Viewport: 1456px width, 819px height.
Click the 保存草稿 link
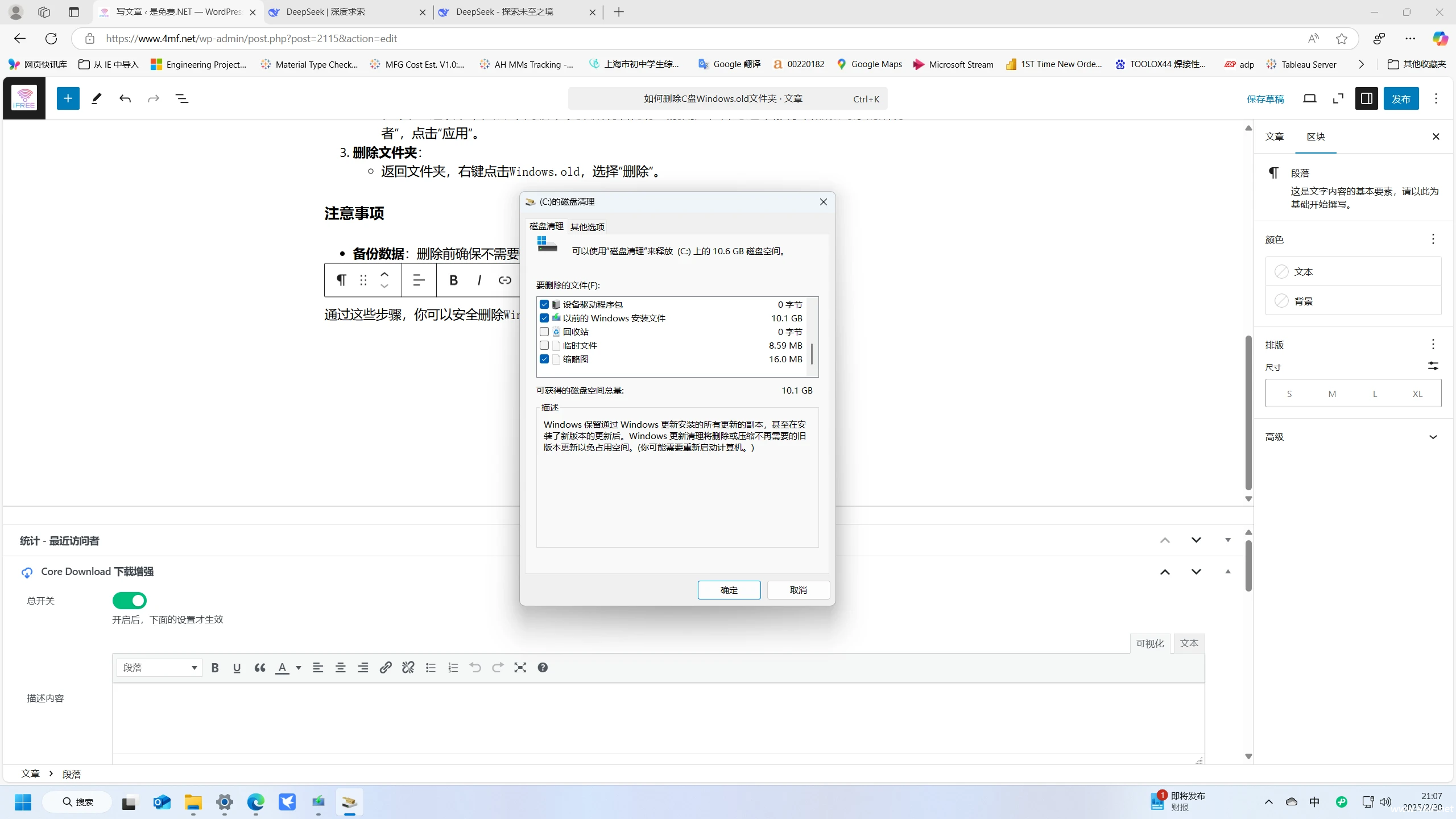tap(1265, 99)
